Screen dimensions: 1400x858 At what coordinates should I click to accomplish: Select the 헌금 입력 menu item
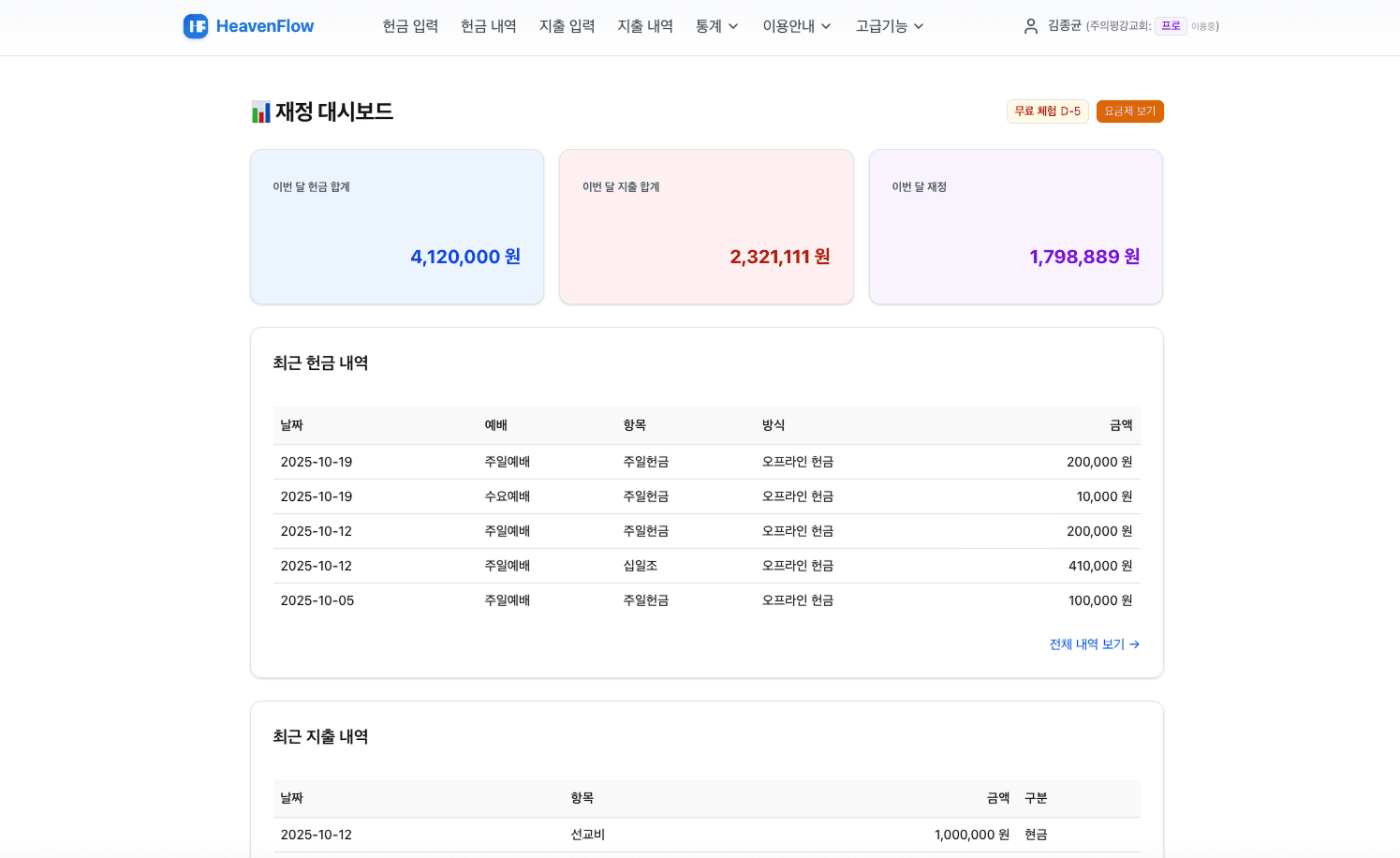(x=409, y=25)
